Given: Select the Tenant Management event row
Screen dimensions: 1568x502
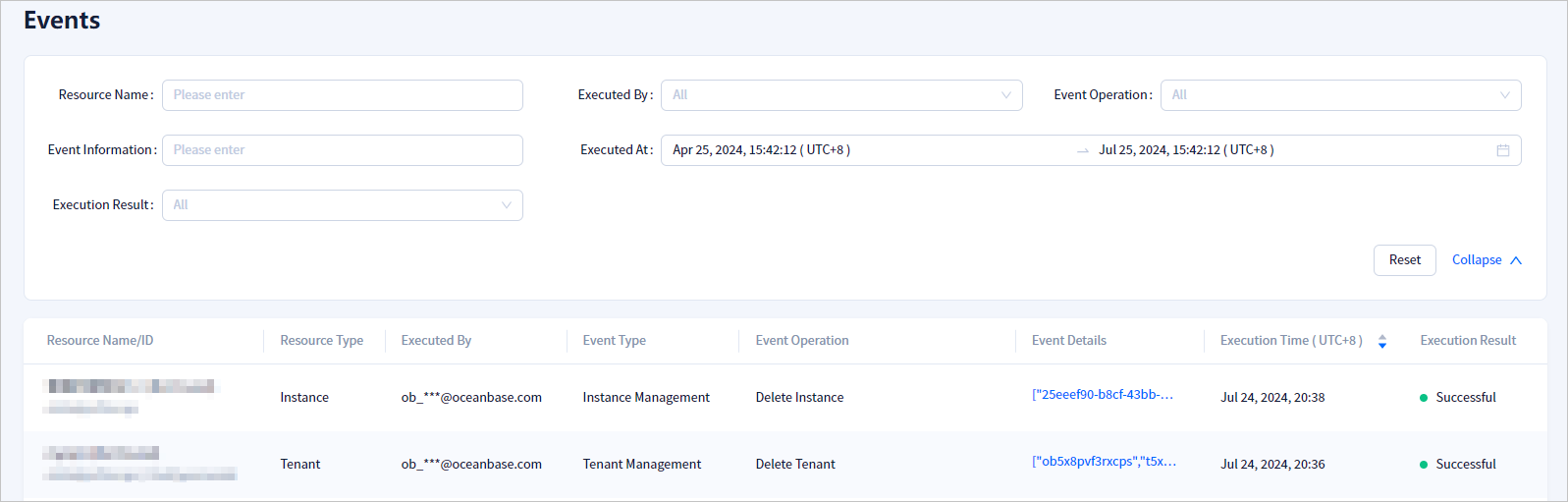Looking at the screenshot, I should click(x=641, y=465).
